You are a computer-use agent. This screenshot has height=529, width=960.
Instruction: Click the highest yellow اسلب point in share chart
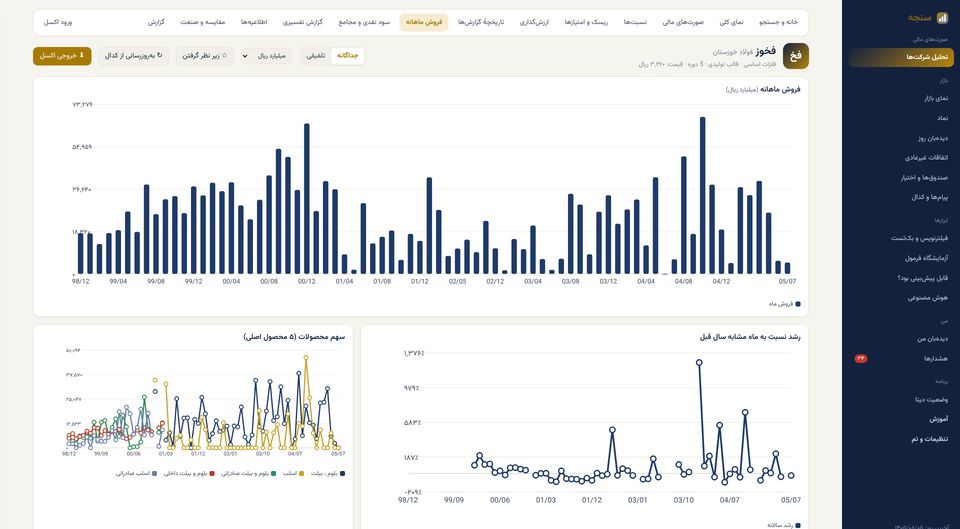(306, 357)
